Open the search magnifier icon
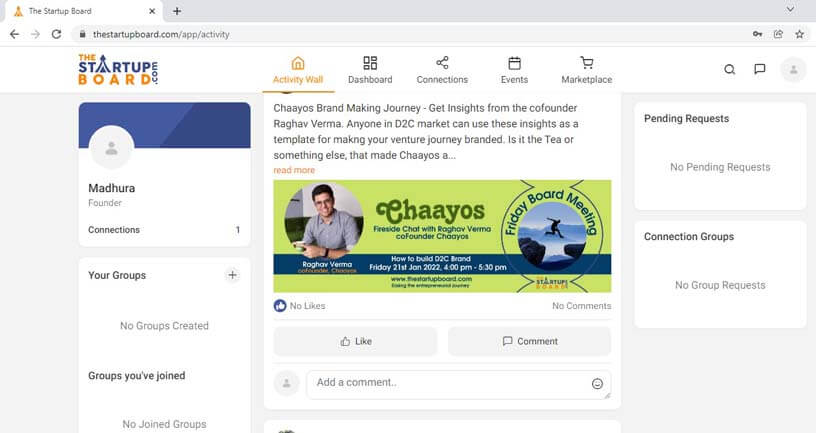816x433 pixels. tap(730, 69)
